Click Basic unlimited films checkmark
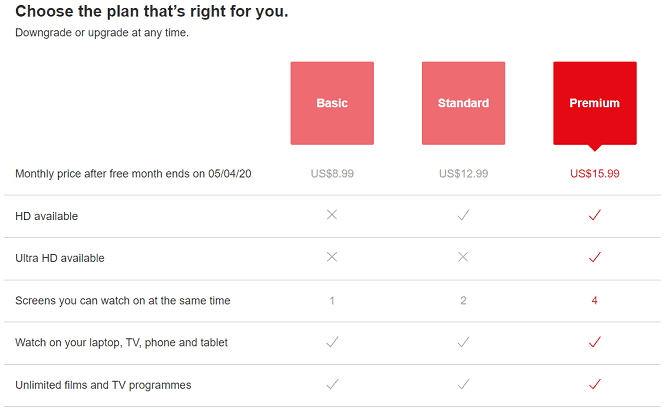The height and width of the screenshot is (411, 670). 332,384
